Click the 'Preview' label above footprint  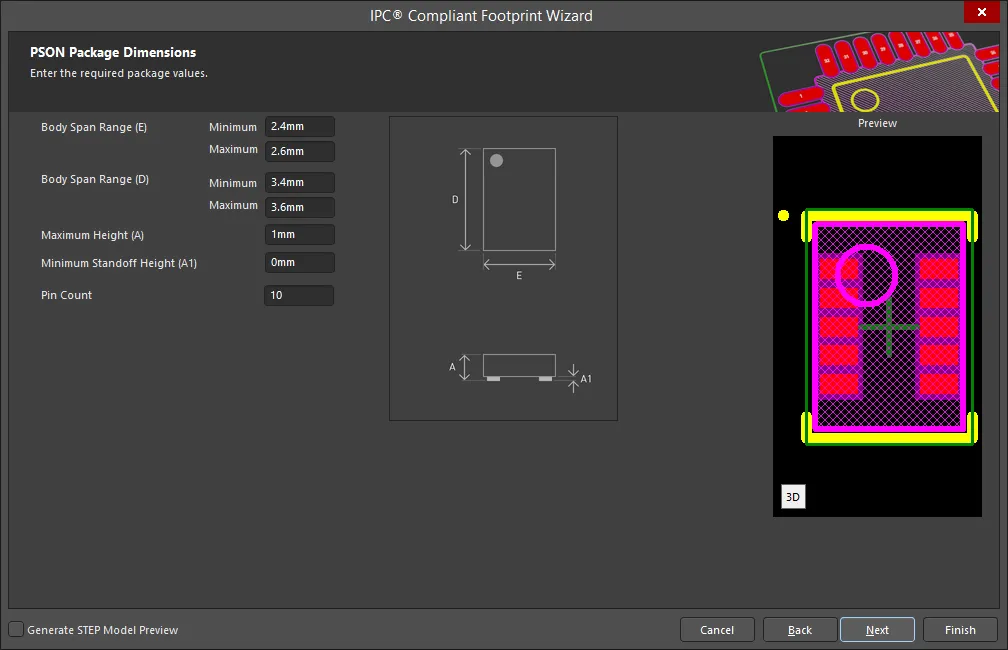coord(877,123)
